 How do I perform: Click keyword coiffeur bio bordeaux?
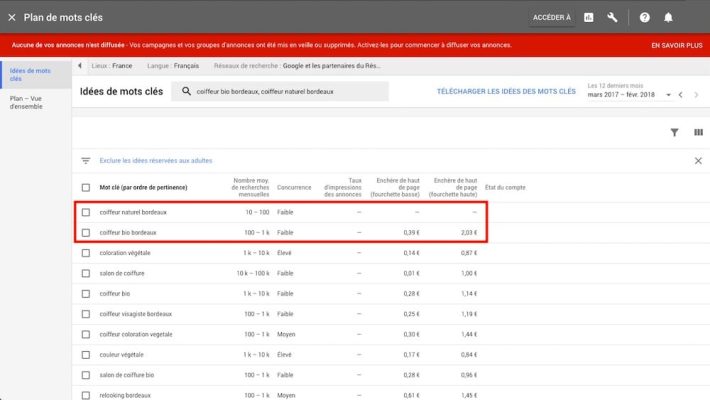pos(128,232)
